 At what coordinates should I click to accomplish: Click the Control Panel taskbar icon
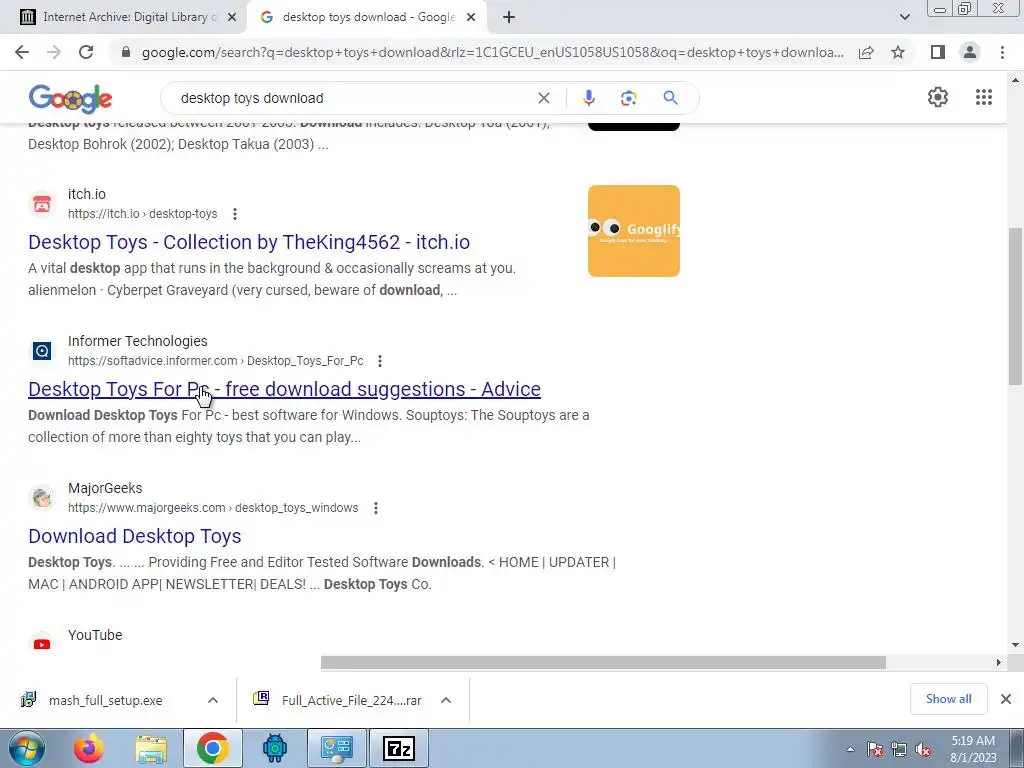click(337, 748)
